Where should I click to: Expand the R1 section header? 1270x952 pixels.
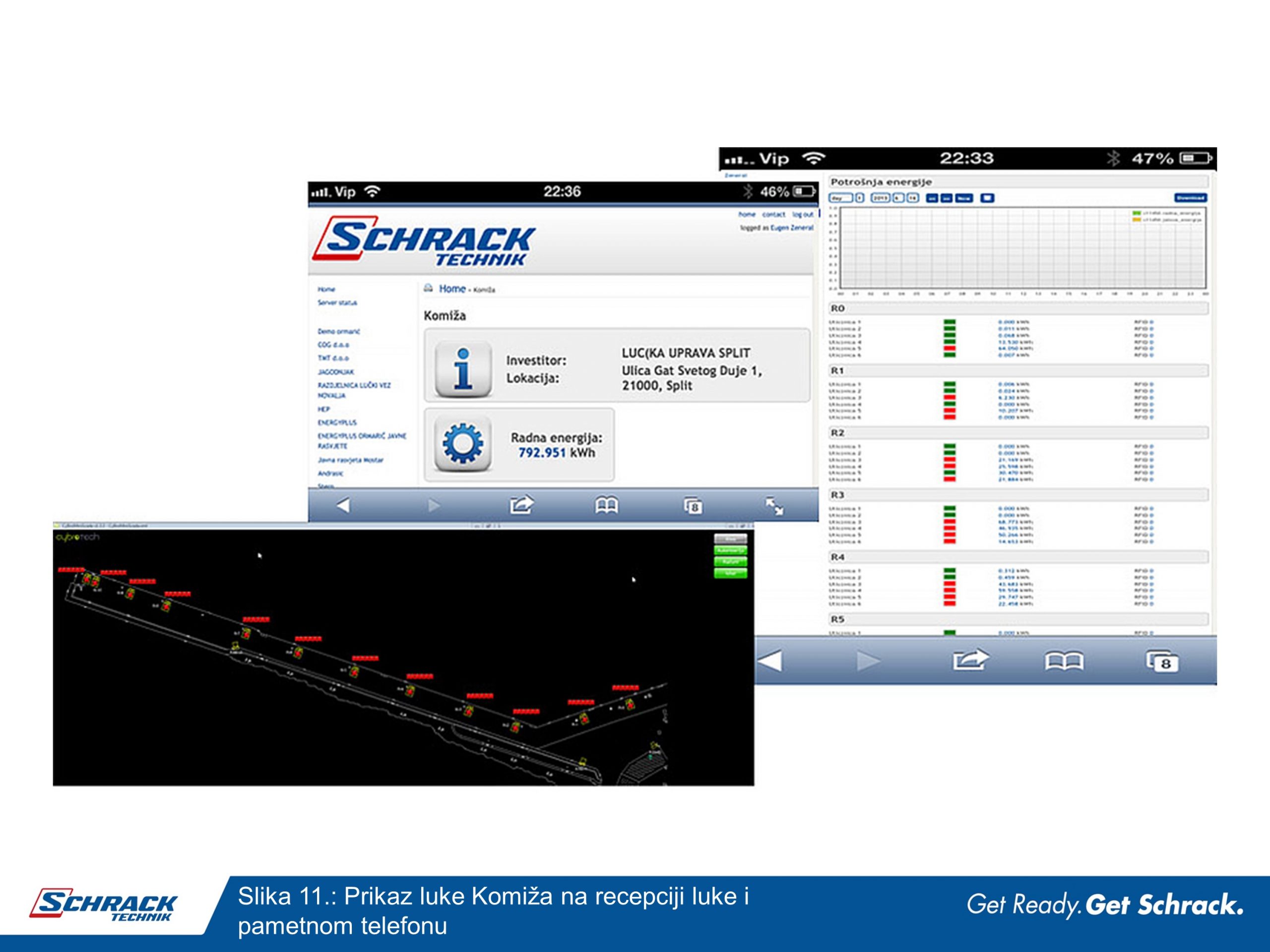click(x=1018, y=371)
